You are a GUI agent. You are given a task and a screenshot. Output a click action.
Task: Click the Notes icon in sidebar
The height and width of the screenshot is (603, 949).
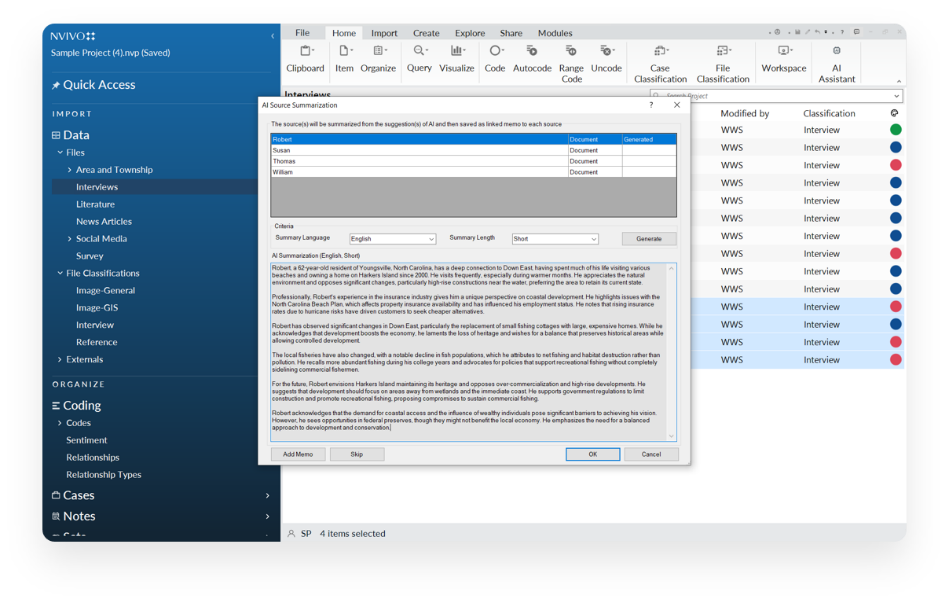(56, 516)
